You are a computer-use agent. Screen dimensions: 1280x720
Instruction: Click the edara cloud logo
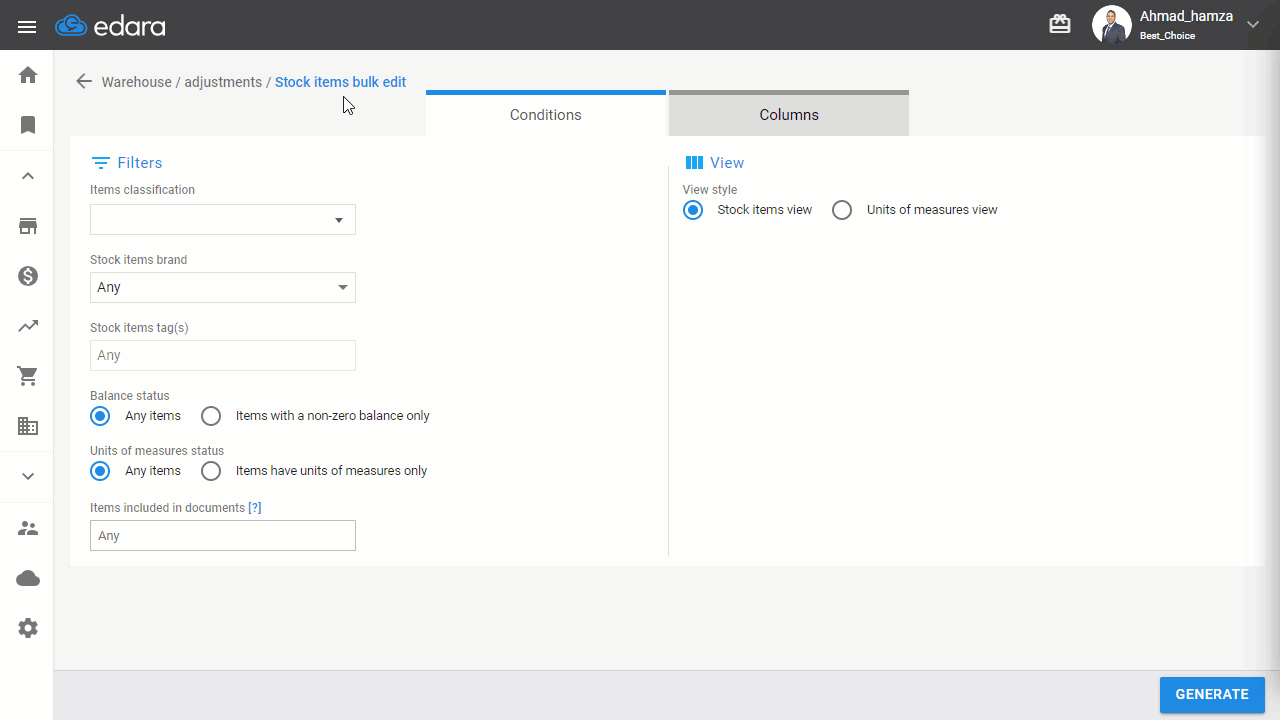(110, 26)
